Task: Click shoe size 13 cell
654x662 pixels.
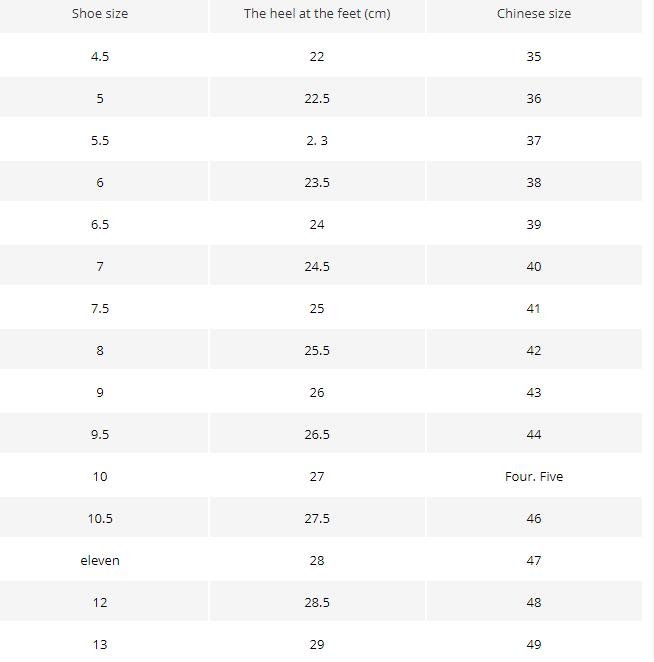Action: pyautogui.click(x=100, y=645)
